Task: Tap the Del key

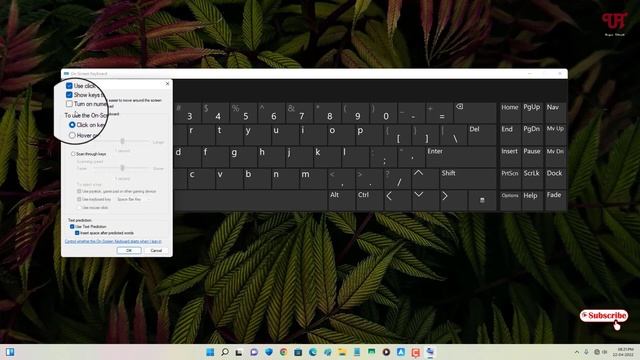Action: (x=482, y=134)
